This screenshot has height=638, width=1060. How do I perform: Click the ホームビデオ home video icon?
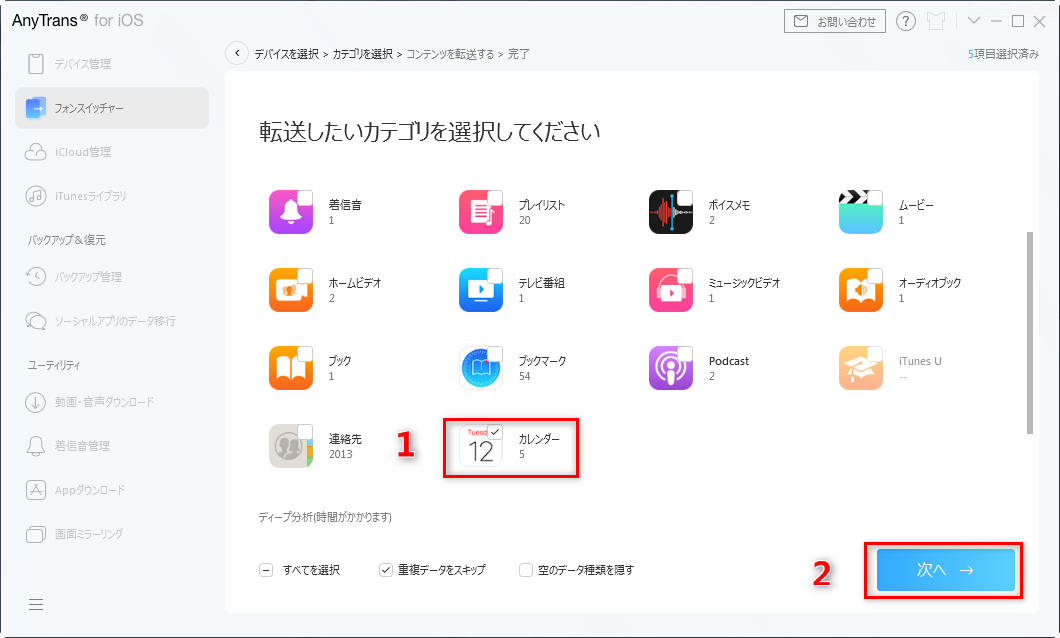coord(291,290)
